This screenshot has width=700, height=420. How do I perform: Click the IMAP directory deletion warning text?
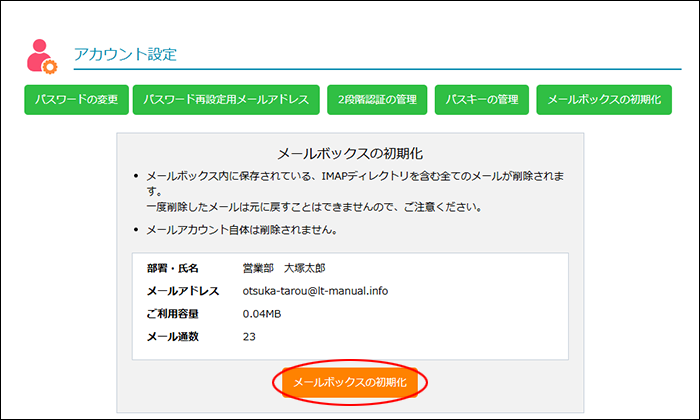pos(360,175)
